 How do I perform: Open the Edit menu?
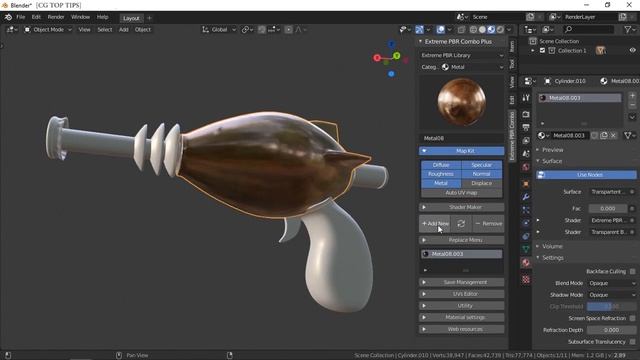click(x=36, y=17)
